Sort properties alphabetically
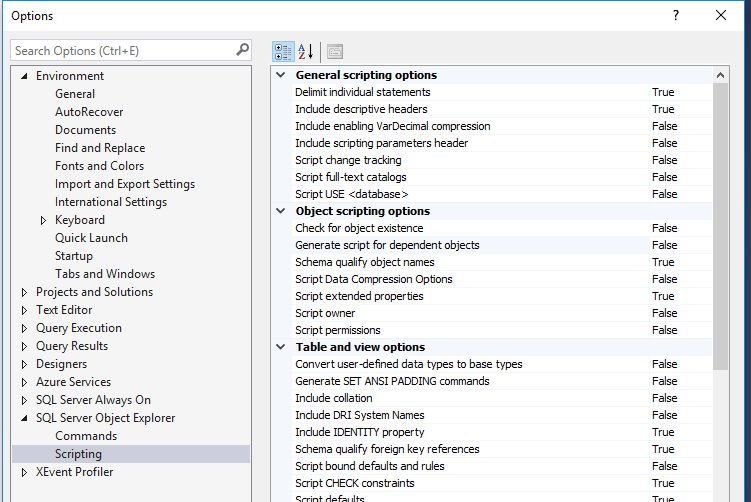 coord(306,51)
